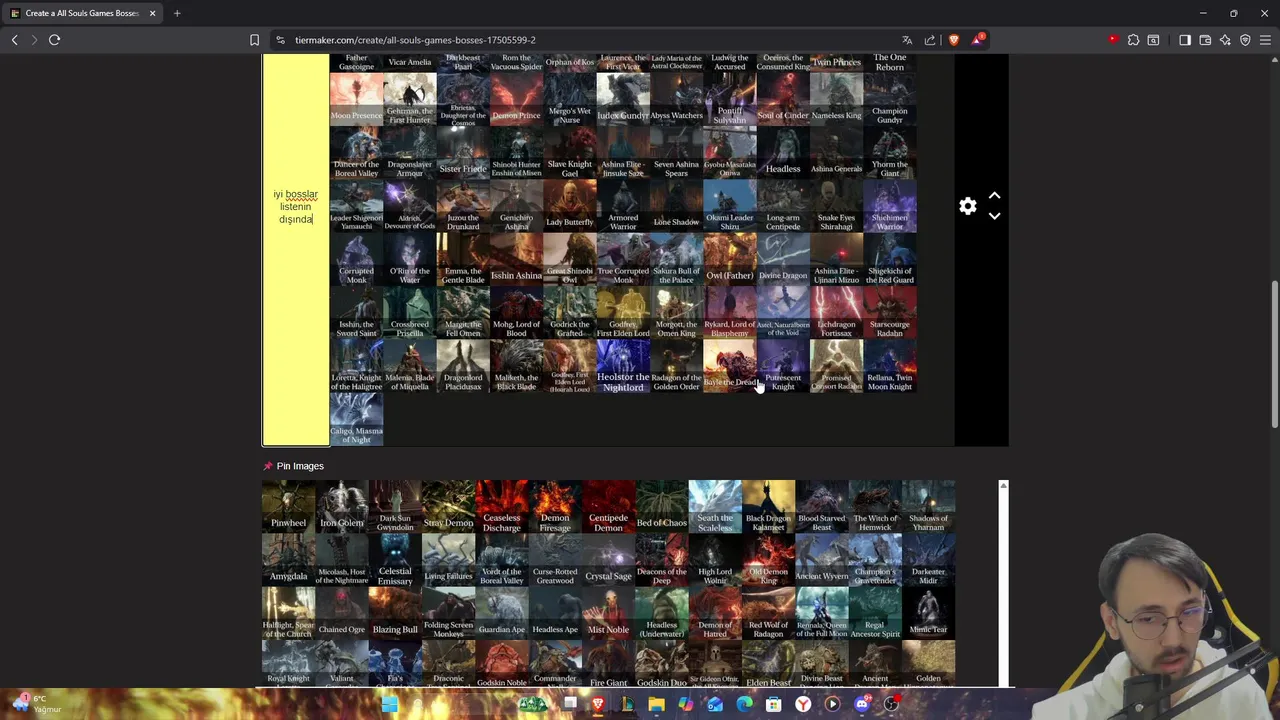Select the Crystal Sage image
This screenshot has height=720, width=1280.
click(x=608, y=560)
